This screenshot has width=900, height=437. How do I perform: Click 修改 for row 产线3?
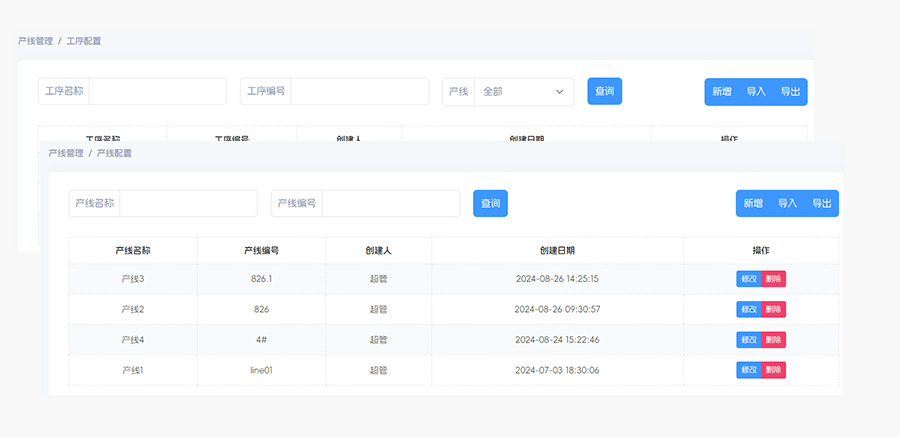(x=748, y=279)
